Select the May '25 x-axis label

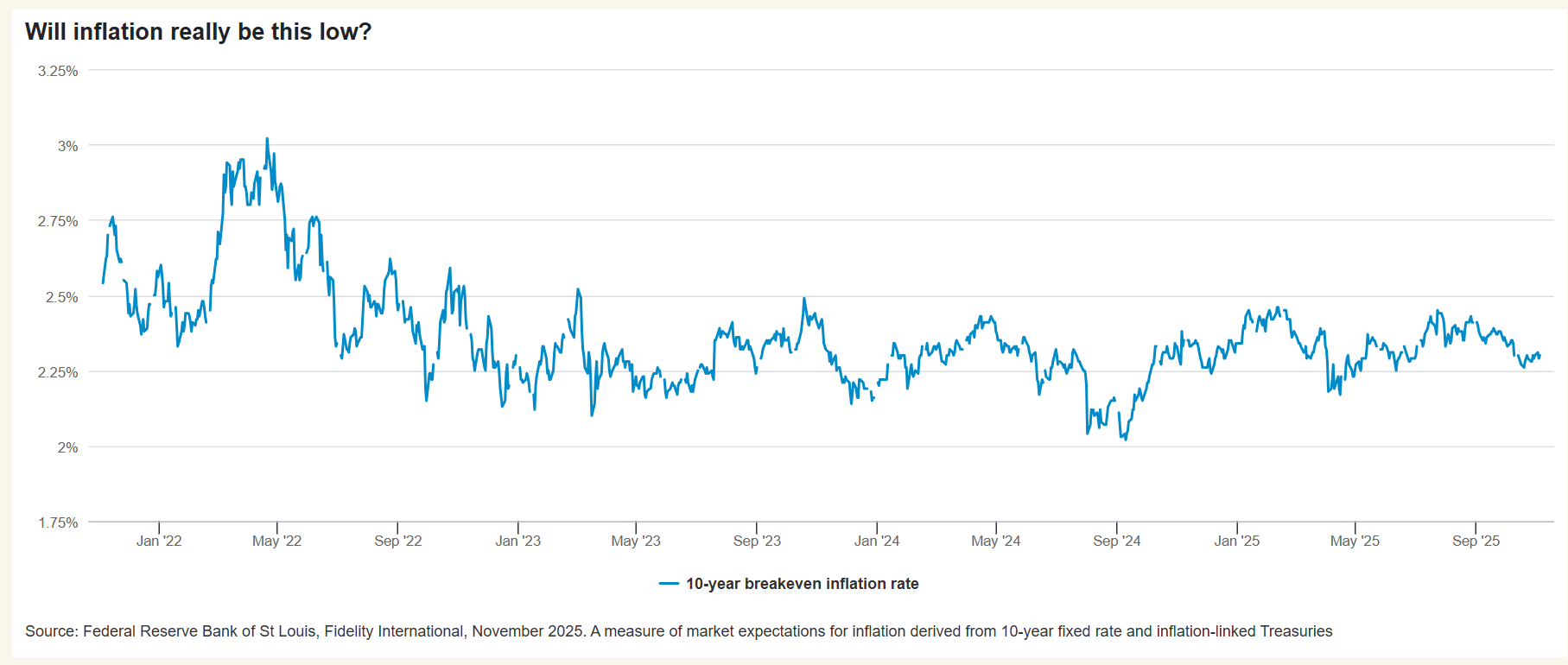click(x=1355, y=541)
